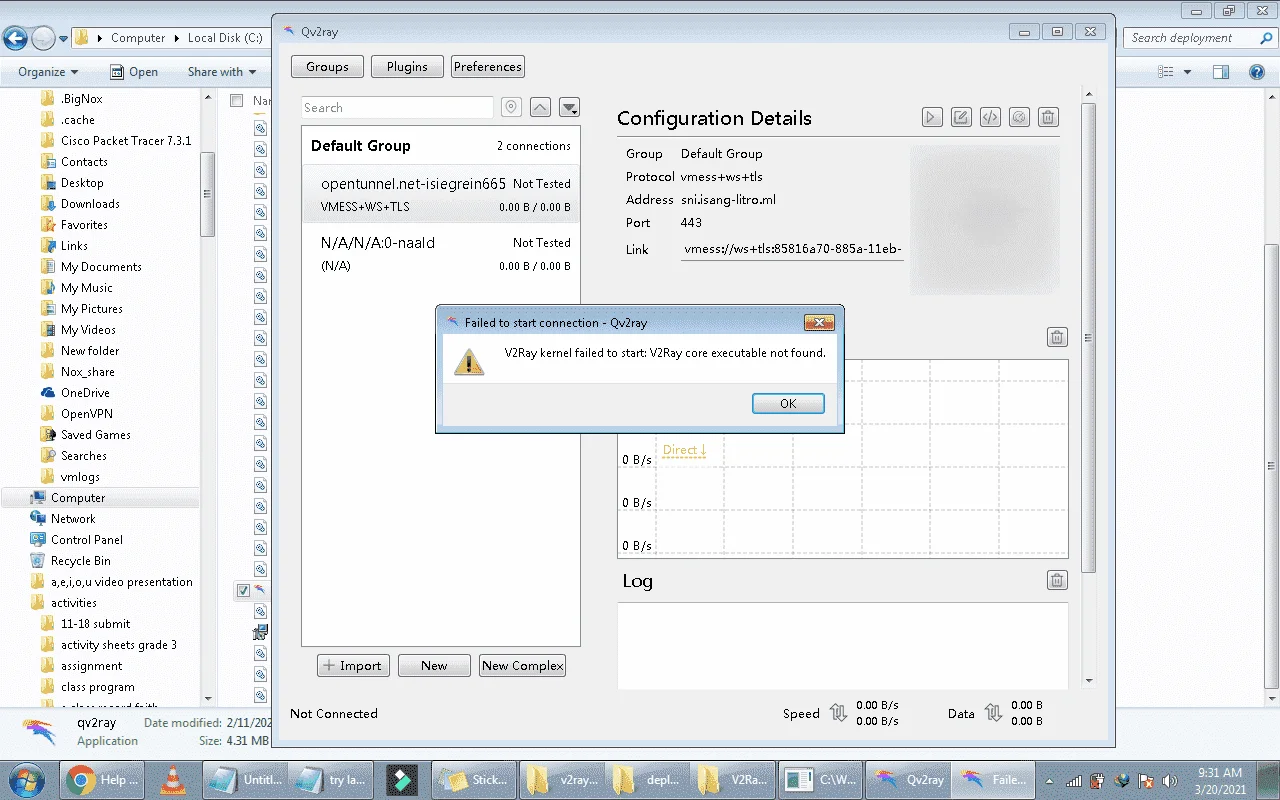This screenshot has width=1280, height=800.
Task: Select Network in the navigation tree
Action: pyautogui.click(x=73, y=519)
